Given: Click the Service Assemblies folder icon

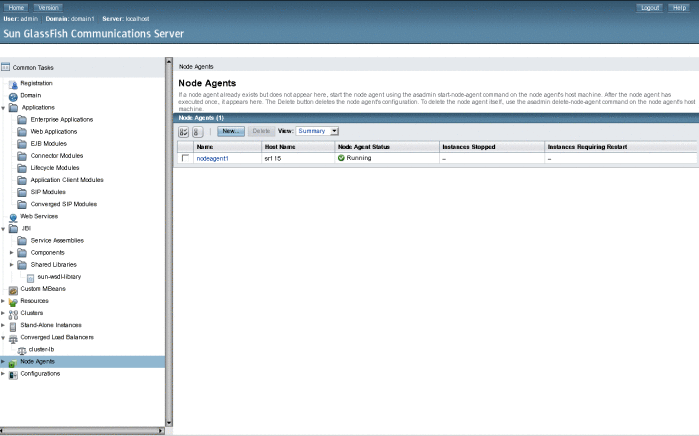Looking at the screenshot, I should (22, 241).
